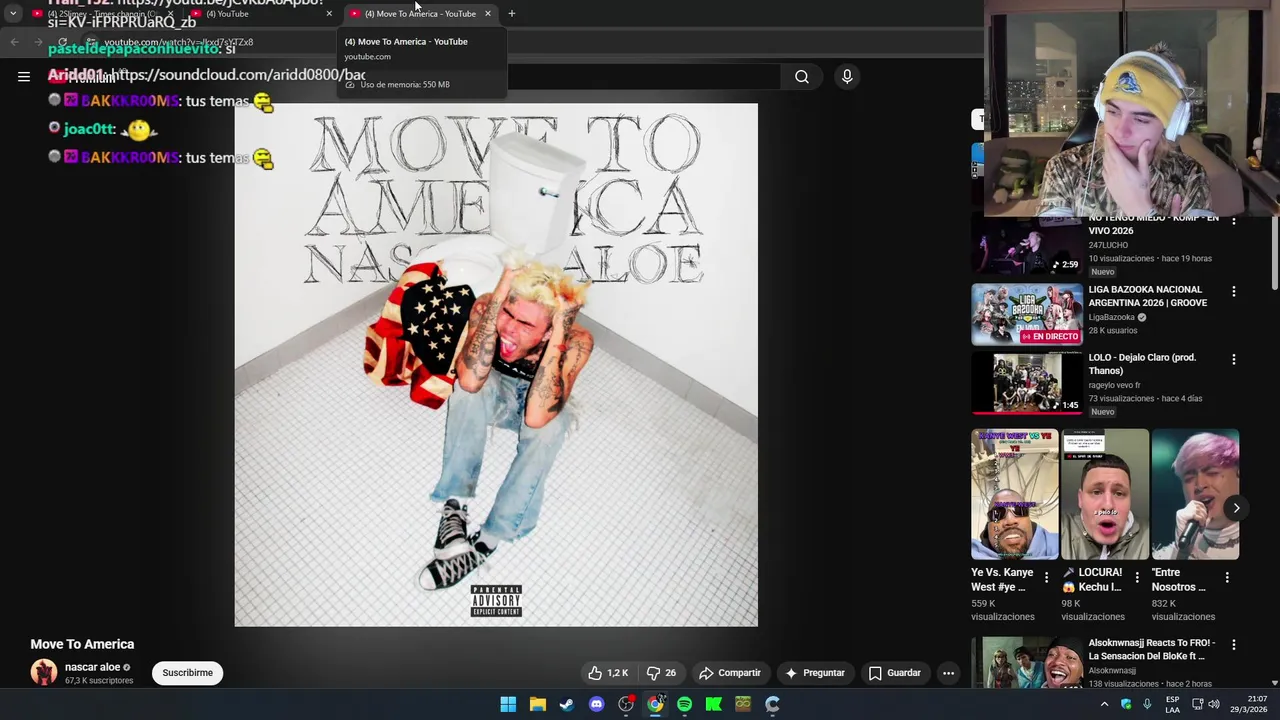Viewport: 1280px width, 720px height.
Task: Close the (4) YouTube browser tab
Action: coord(329,14)
